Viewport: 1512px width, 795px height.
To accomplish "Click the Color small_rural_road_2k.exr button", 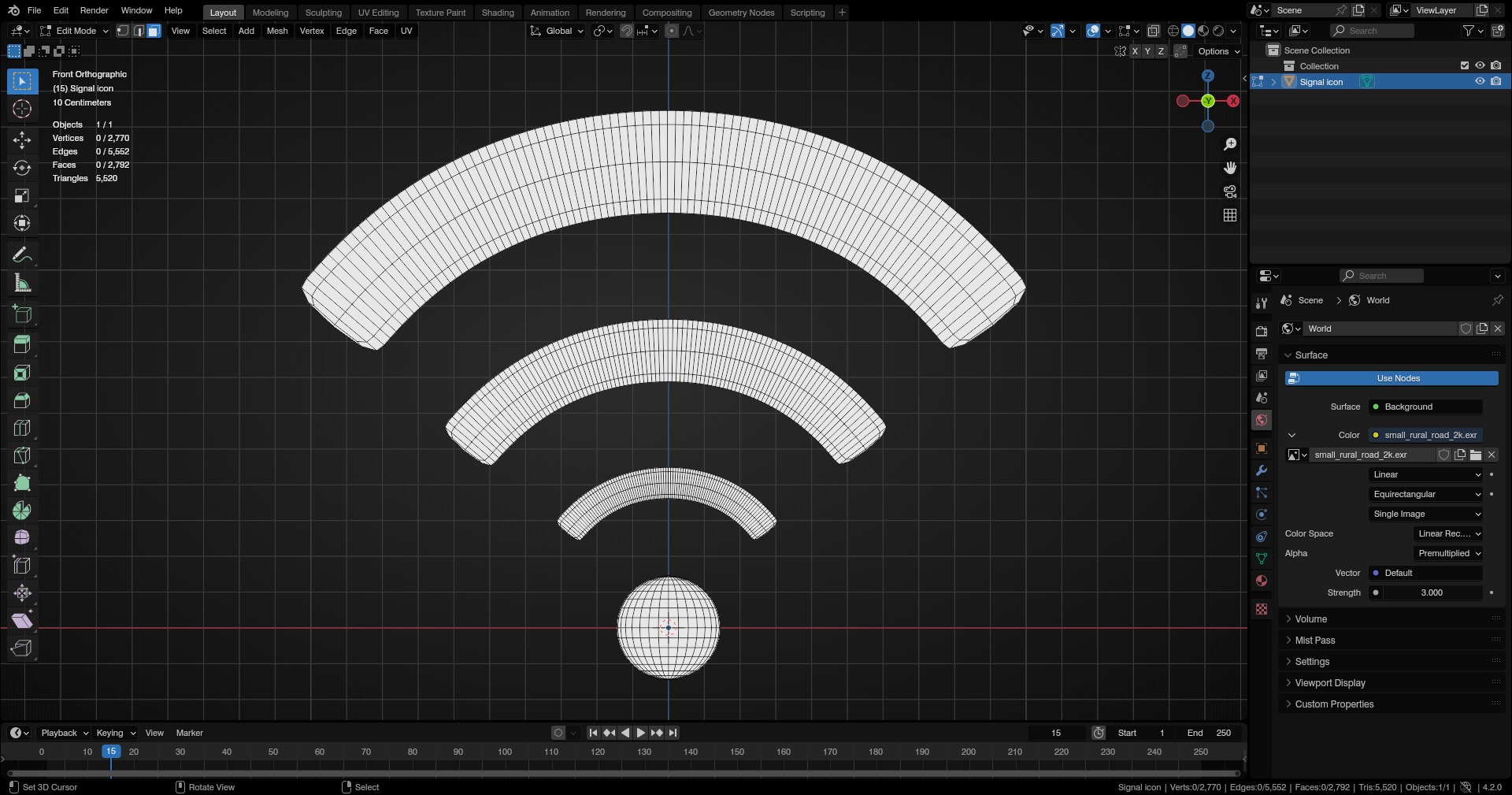I will coord(1426,435).
